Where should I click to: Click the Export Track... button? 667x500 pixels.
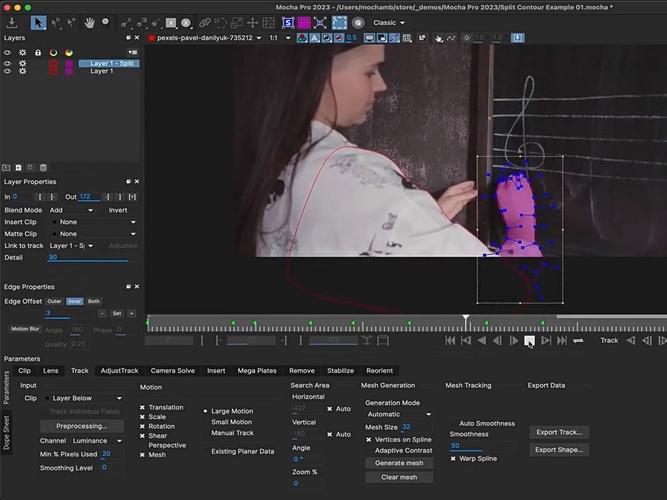[559, 432]
